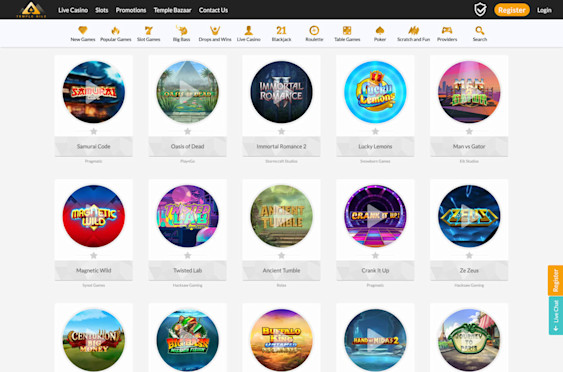This screenshot has width=563, height=372.
Task: Open the Slots top menu item
Action: coord(102,10)
